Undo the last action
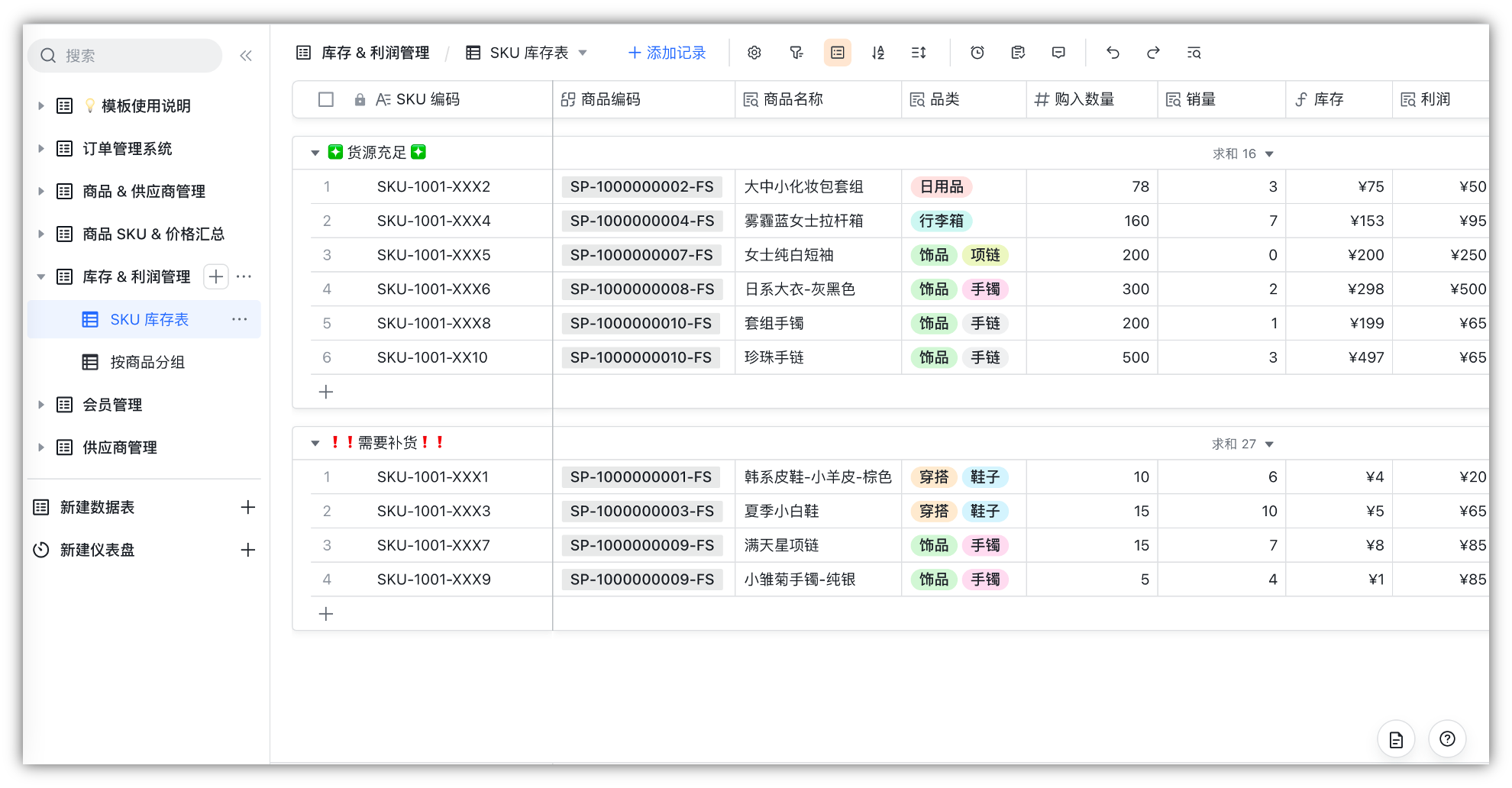1512x788 pixels. [1113, 53]
